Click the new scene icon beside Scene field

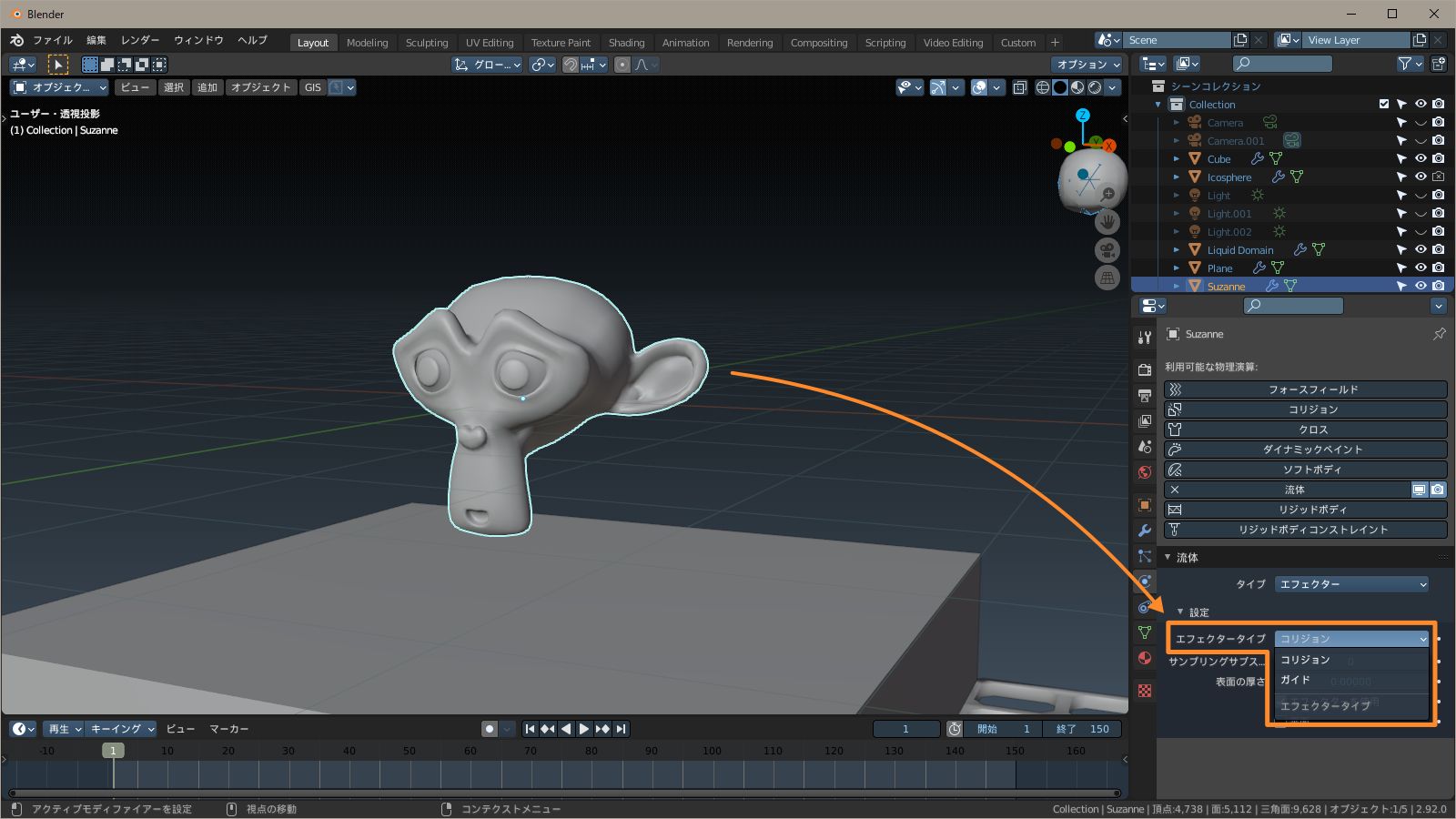tap(1240, 40)
